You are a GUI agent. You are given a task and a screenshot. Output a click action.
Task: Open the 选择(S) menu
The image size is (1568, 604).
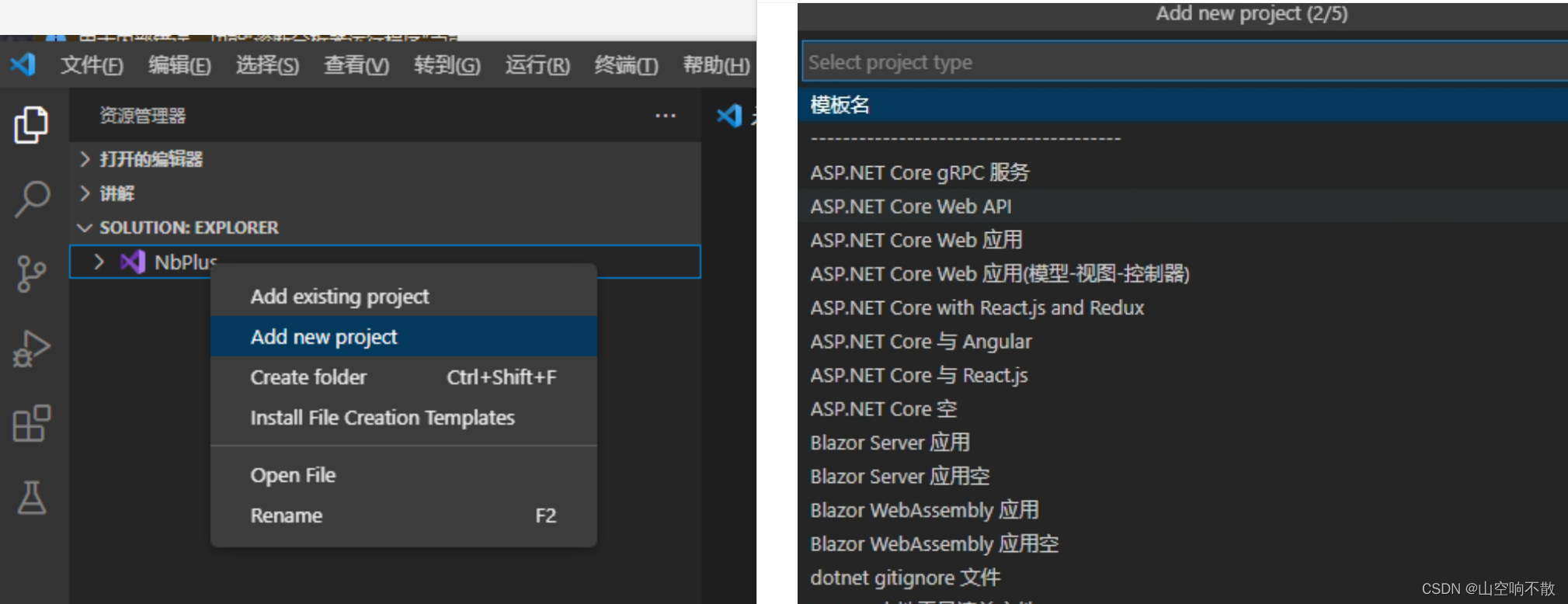pos(267,65)
